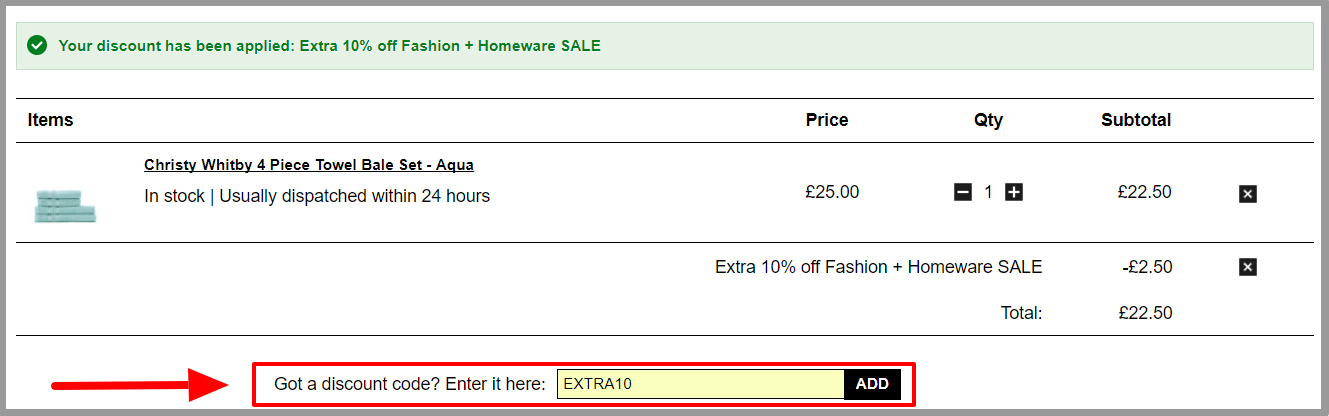Click the green checkmark success icon

(37, 45)
